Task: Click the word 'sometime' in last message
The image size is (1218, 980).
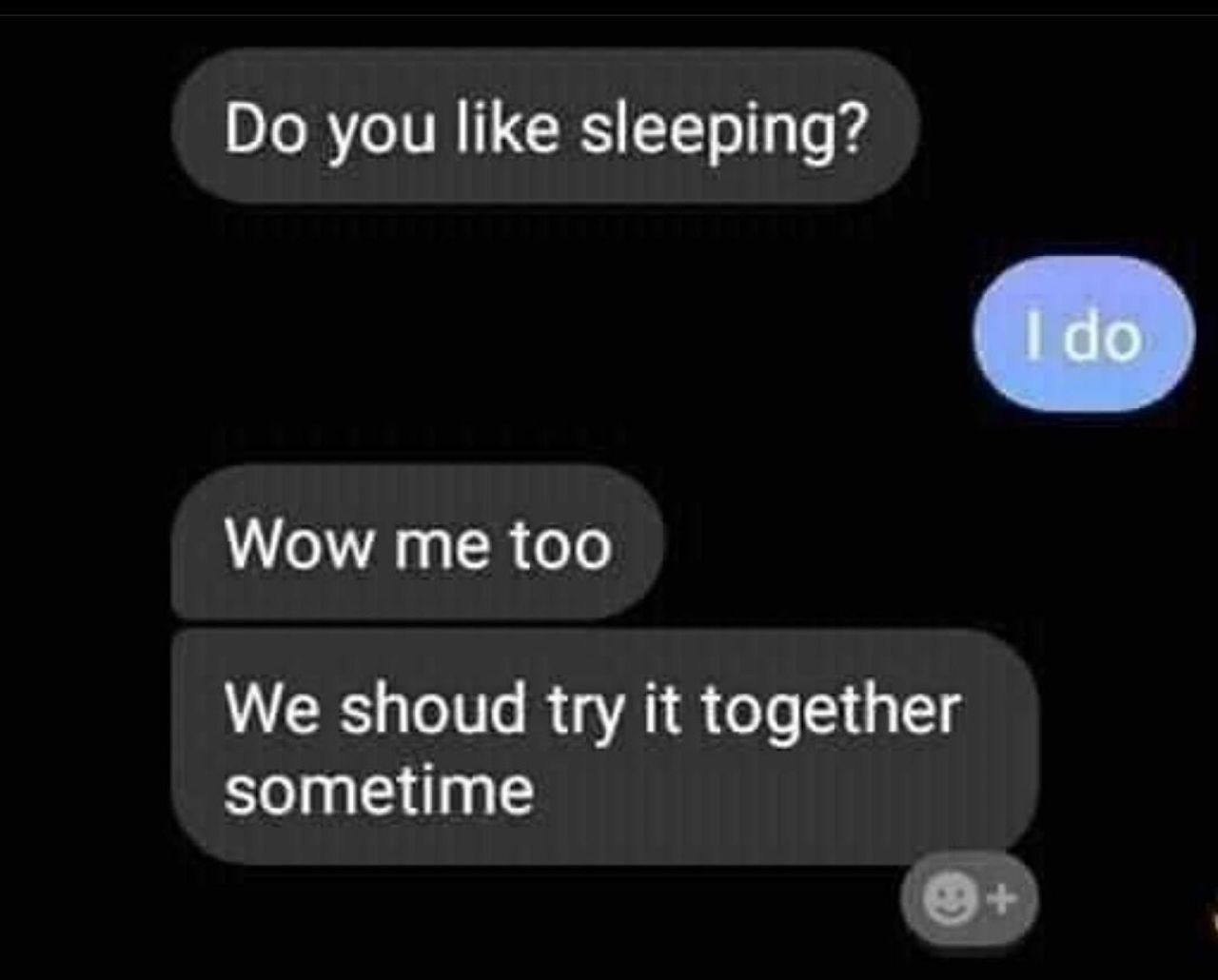Action: pos(379,790)
